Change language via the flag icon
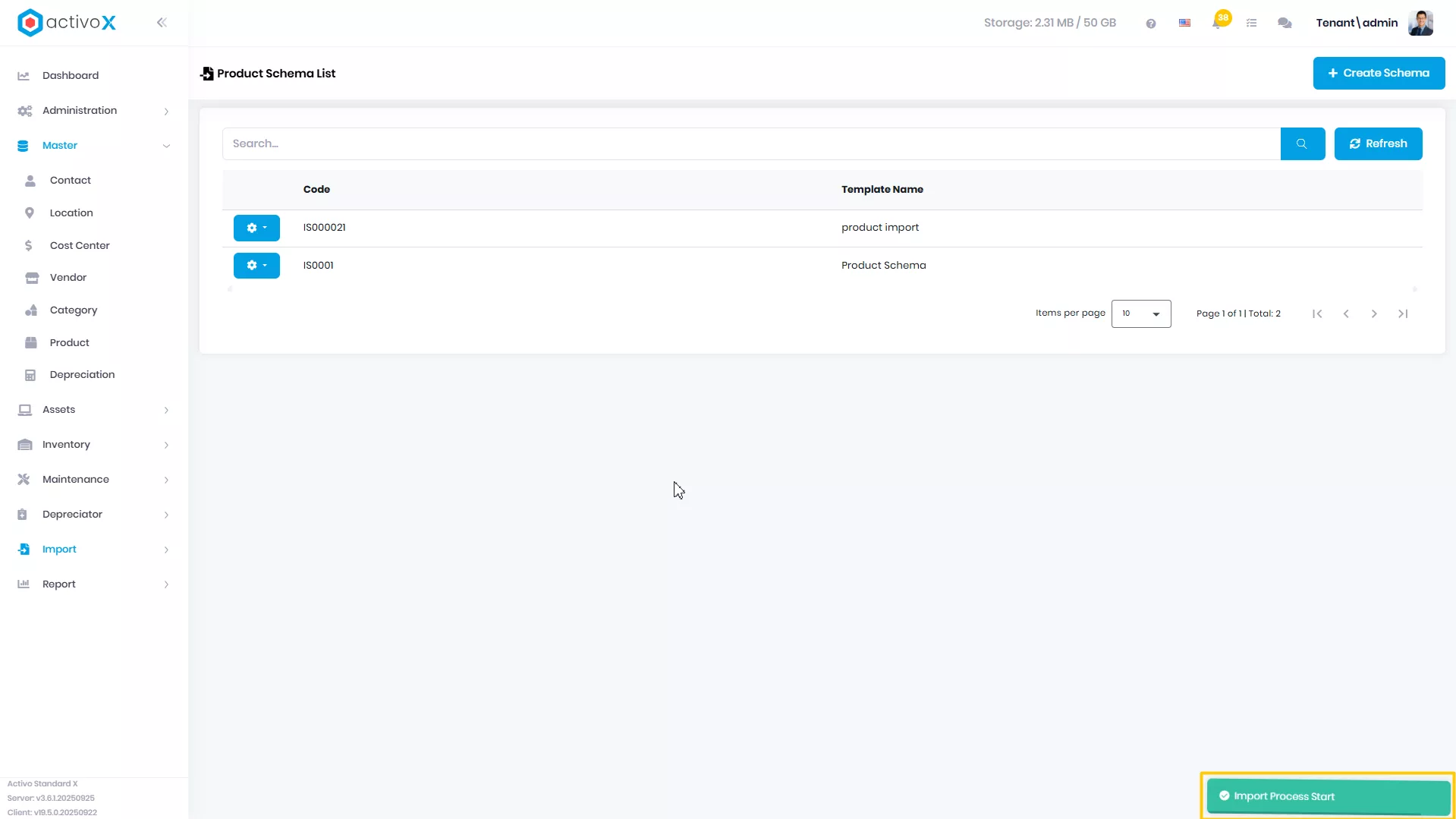Screen dimensions: 1456x819 [1184, 23]
